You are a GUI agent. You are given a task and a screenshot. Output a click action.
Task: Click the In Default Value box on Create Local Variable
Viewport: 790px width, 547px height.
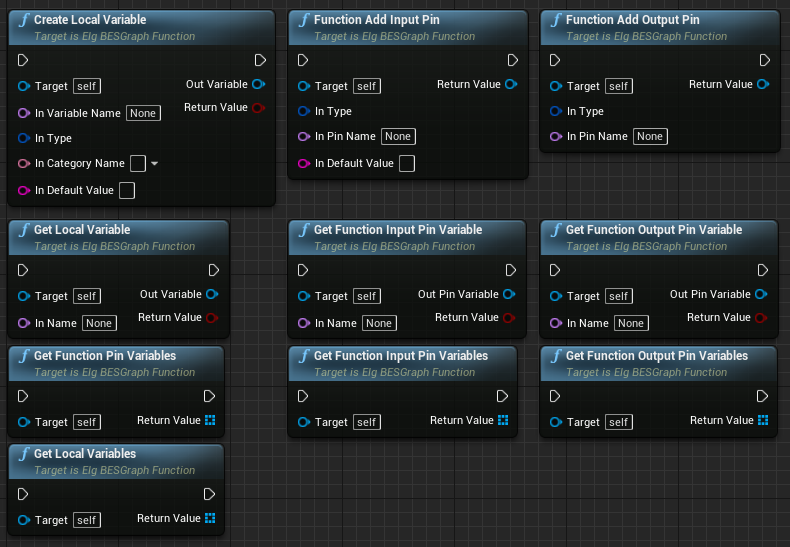[x=127, y=190]
